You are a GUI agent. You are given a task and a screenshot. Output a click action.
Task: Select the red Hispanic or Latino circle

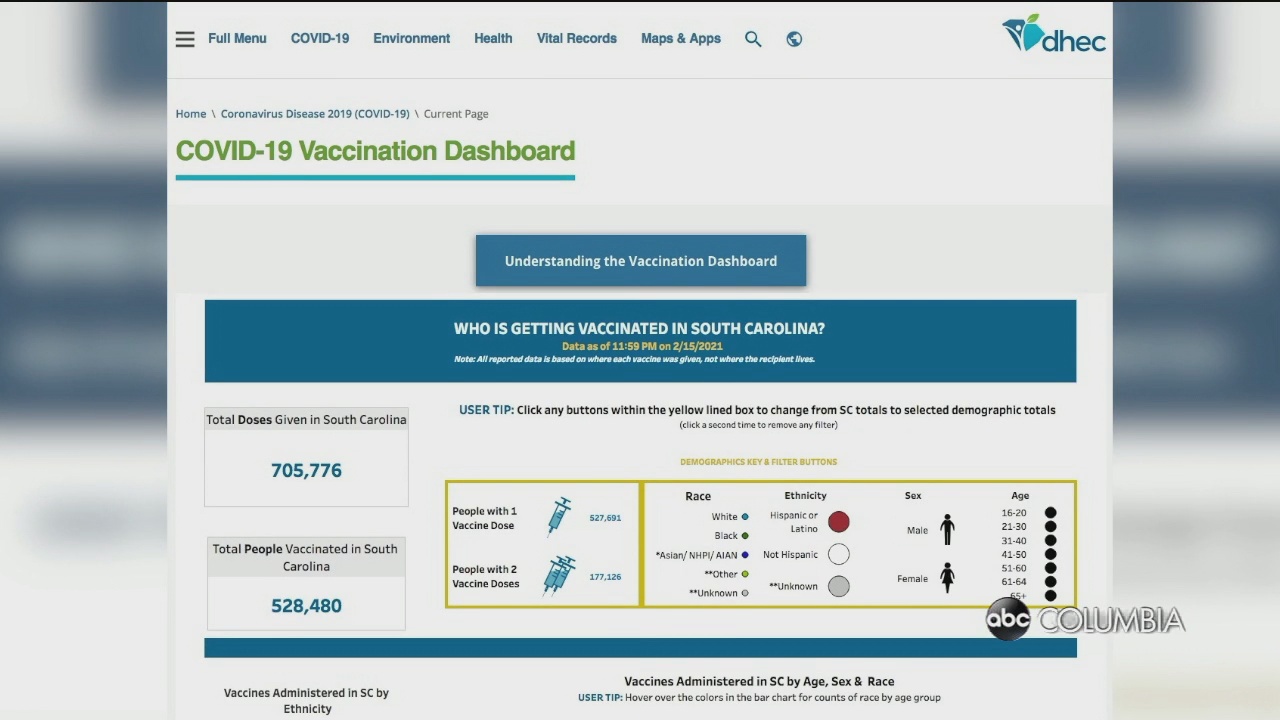click(838, 521)
